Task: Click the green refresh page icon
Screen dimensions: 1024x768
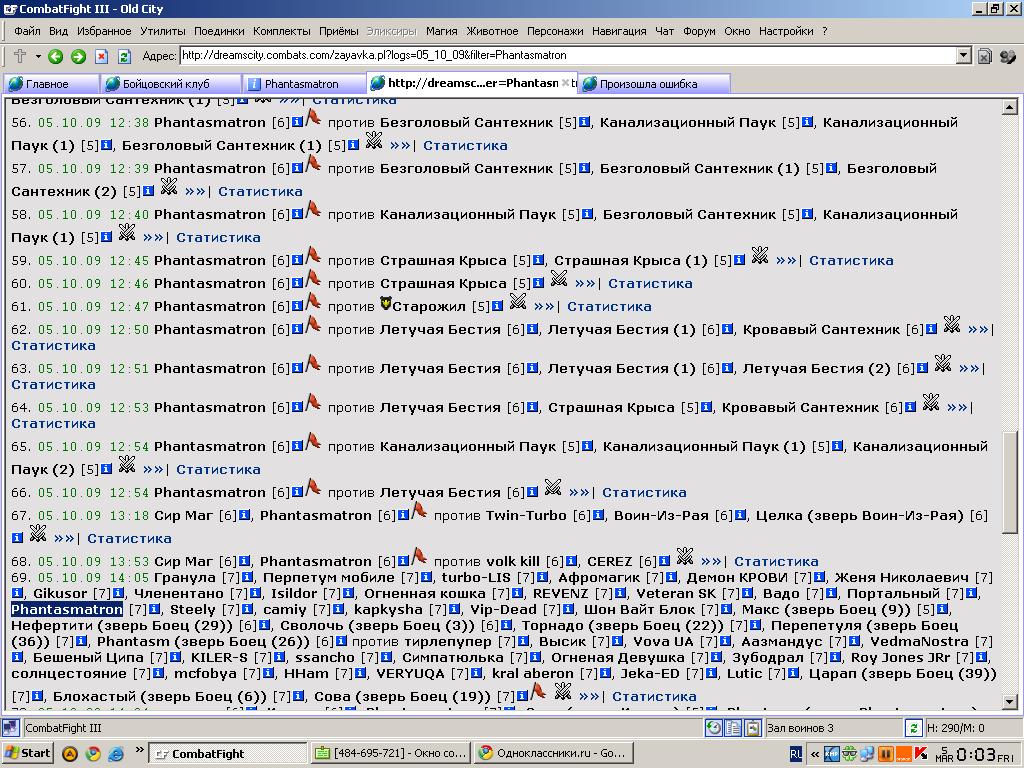Action: click(124, 57)
